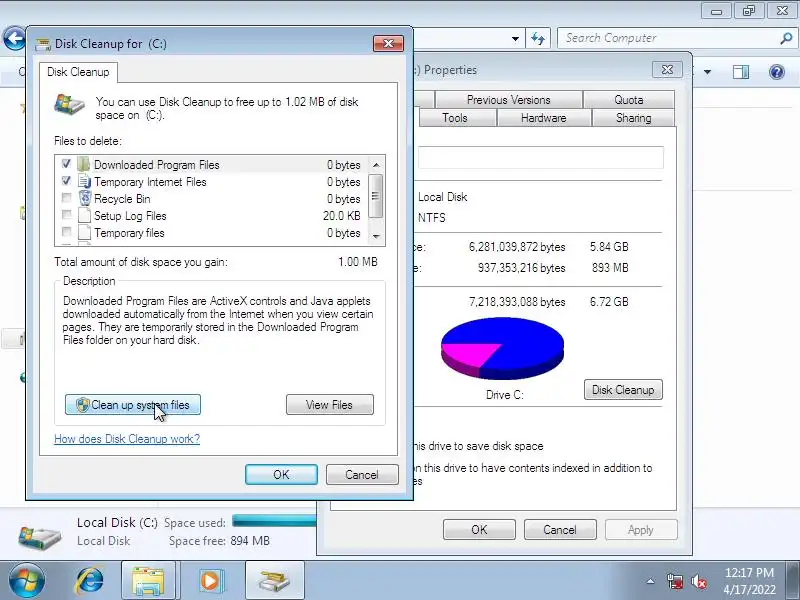Open Windows Explorer taskbar icon
The width and height of the screenshot is (800, 600).
point(148,581)
